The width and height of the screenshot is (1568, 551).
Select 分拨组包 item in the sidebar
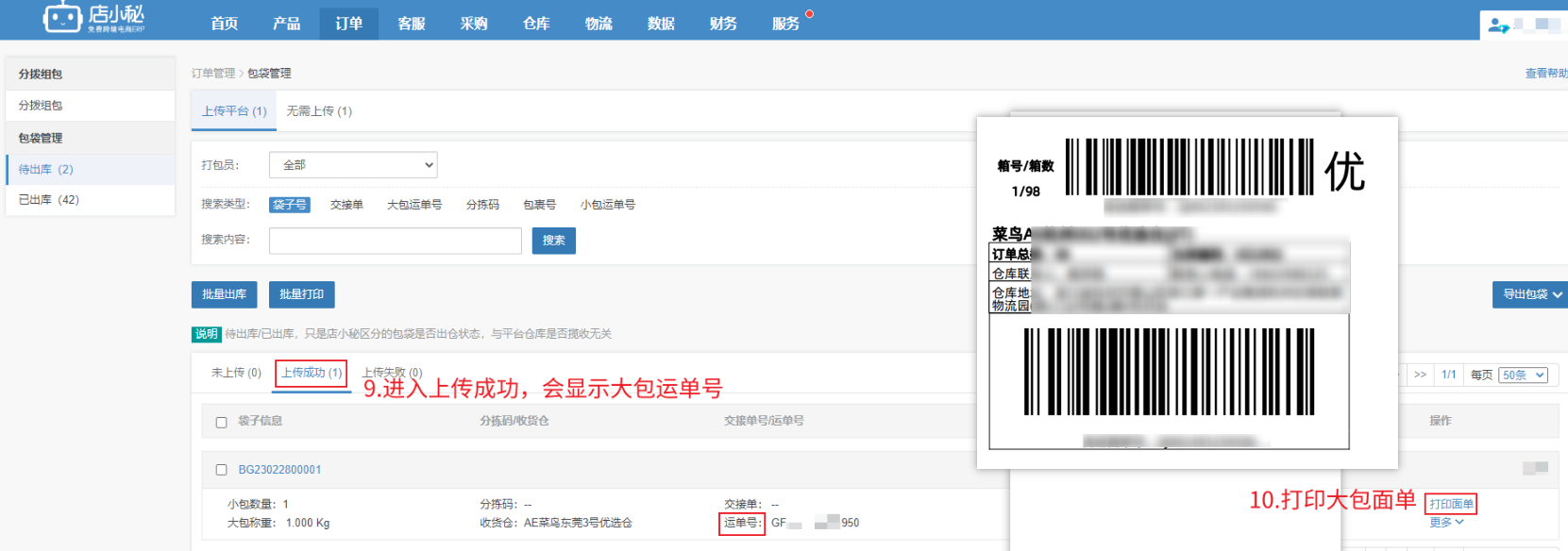point(91,106)
